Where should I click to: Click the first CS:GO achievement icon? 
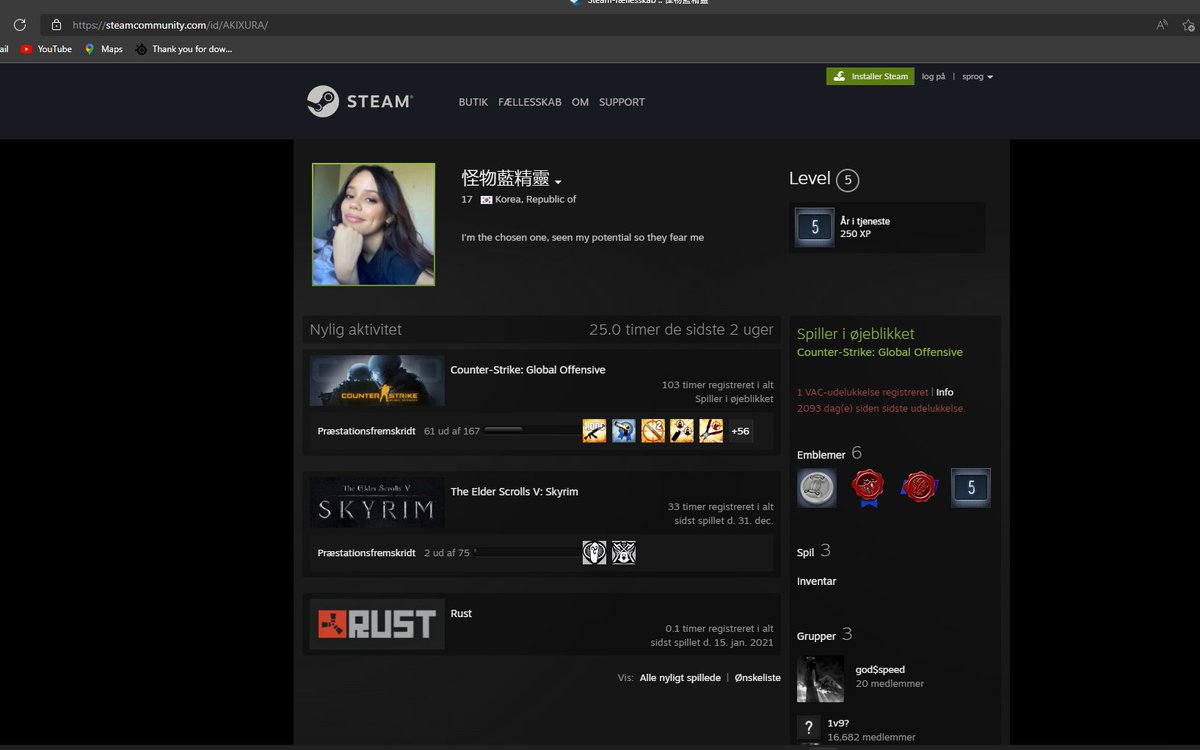tap(595, 431)
